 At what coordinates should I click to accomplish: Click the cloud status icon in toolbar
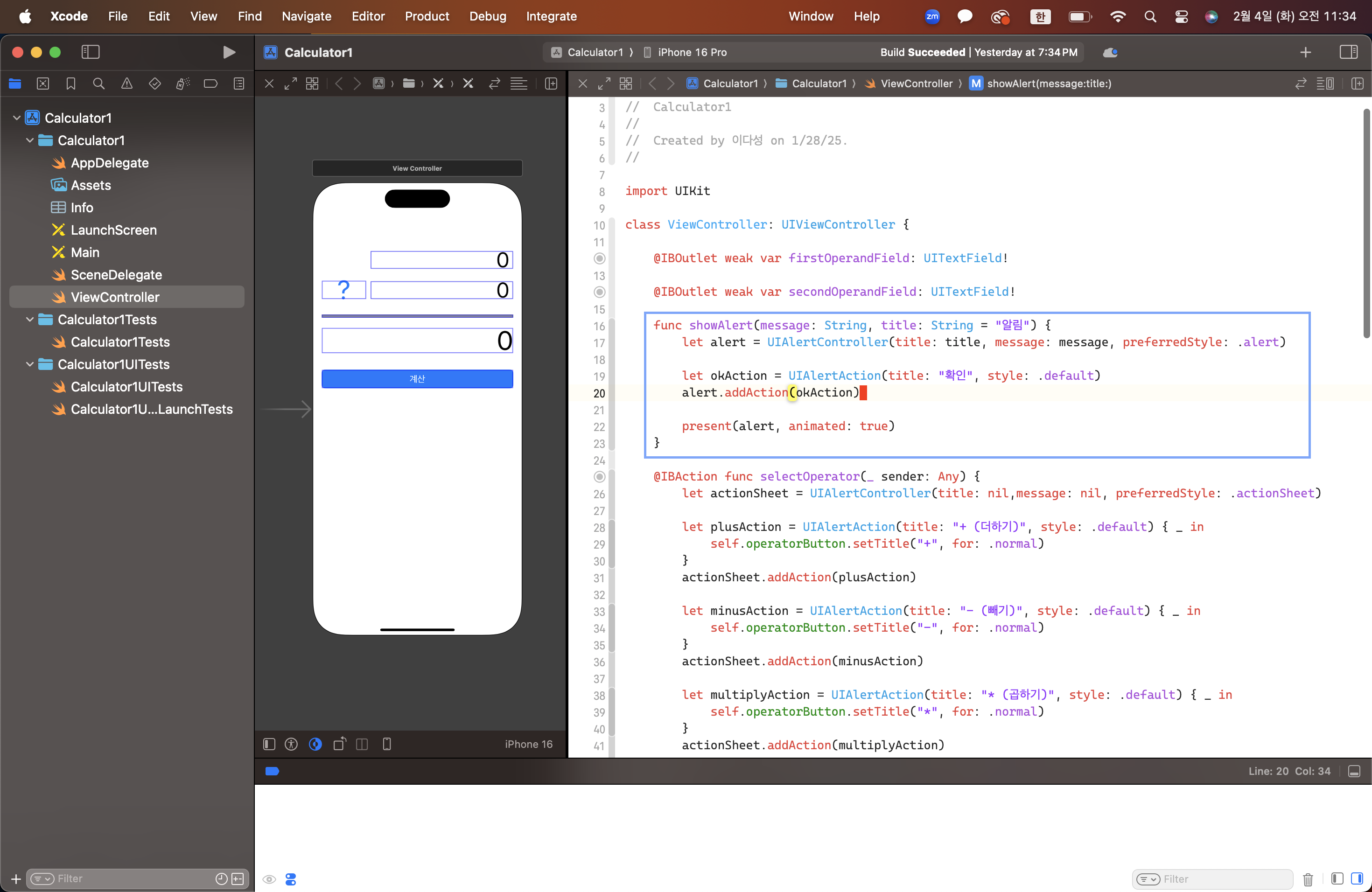1110,52
